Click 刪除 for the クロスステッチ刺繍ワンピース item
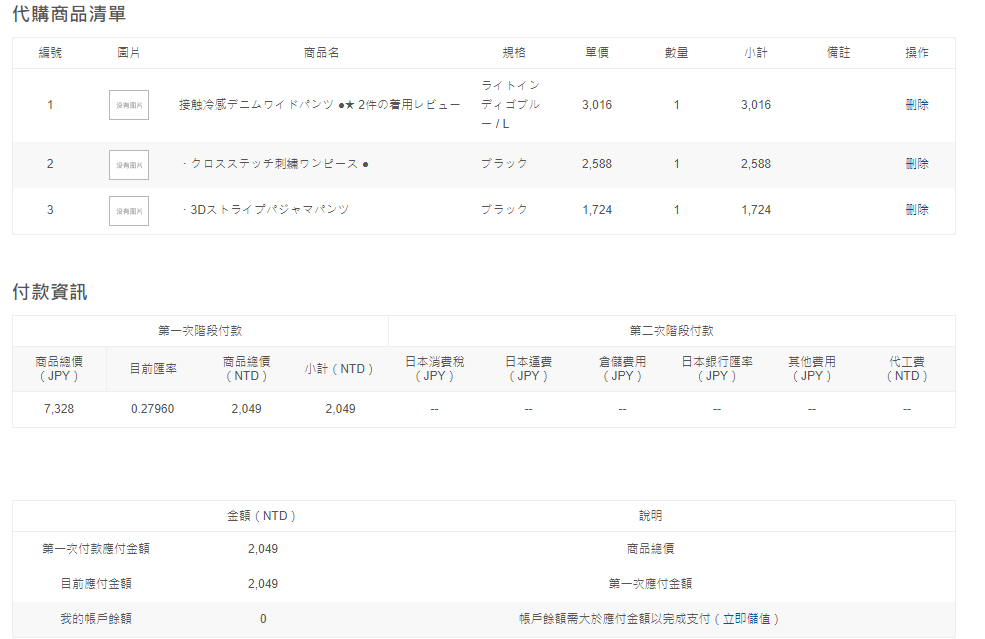Image resolution: width=985 pixels, height=639 pixels. click(x=919, y=163)
